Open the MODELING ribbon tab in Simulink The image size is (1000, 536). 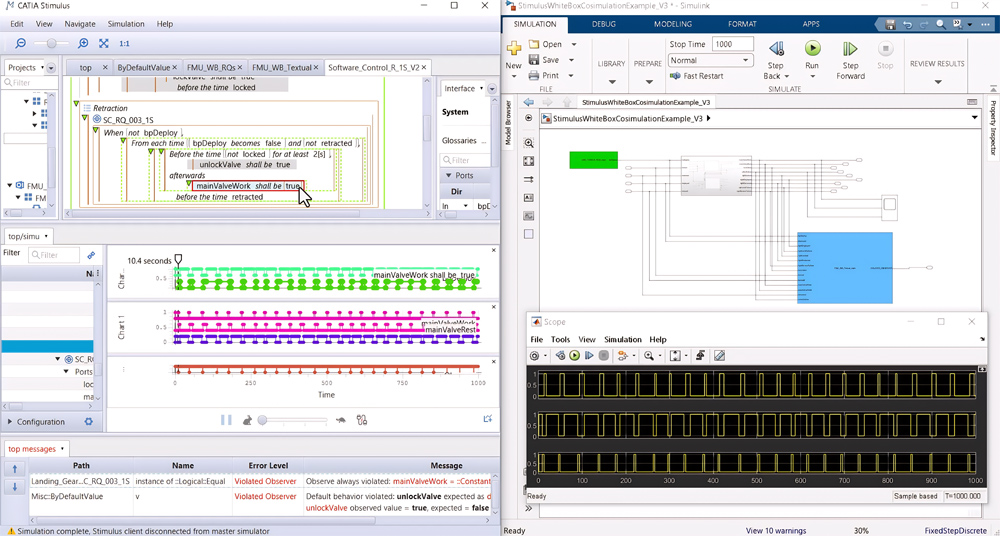click(x=673, y=24)
